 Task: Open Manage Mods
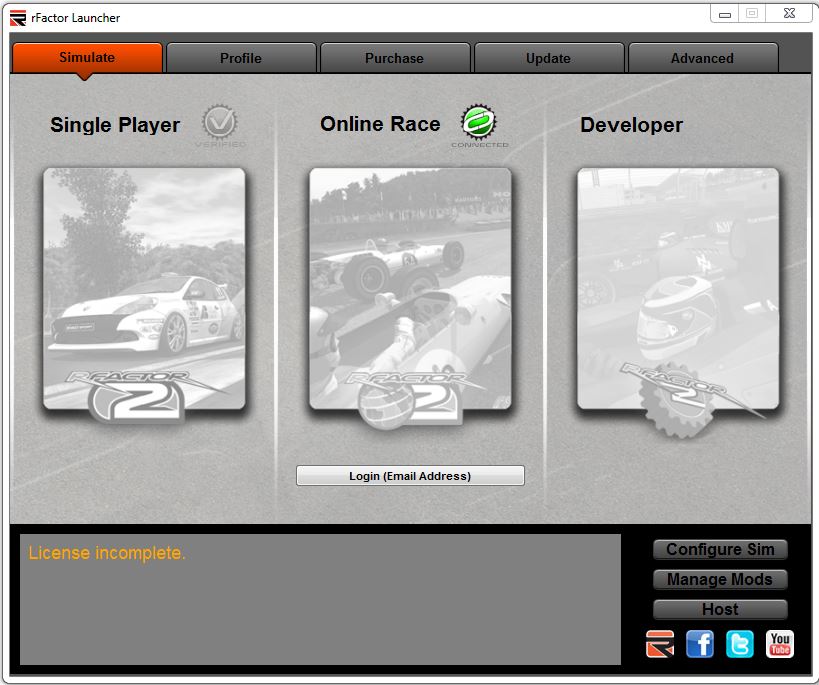[720, 580]
